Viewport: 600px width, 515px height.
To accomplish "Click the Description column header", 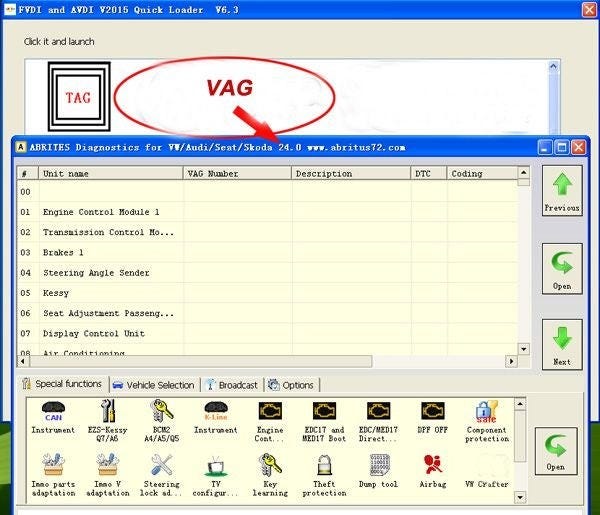I will tap(351, 174).
